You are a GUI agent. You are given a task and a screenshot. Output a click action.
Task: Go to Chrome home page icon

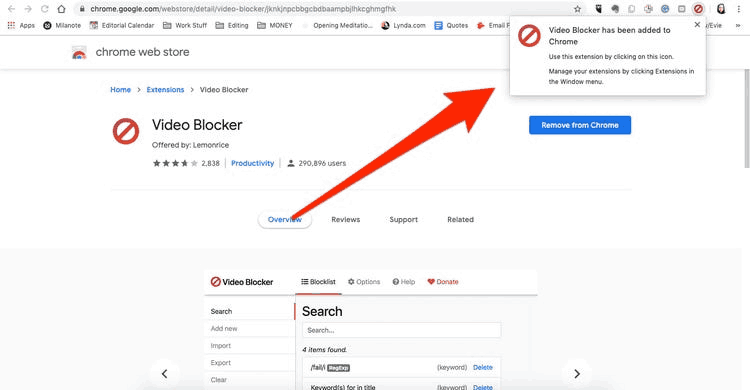pos(61,9)
